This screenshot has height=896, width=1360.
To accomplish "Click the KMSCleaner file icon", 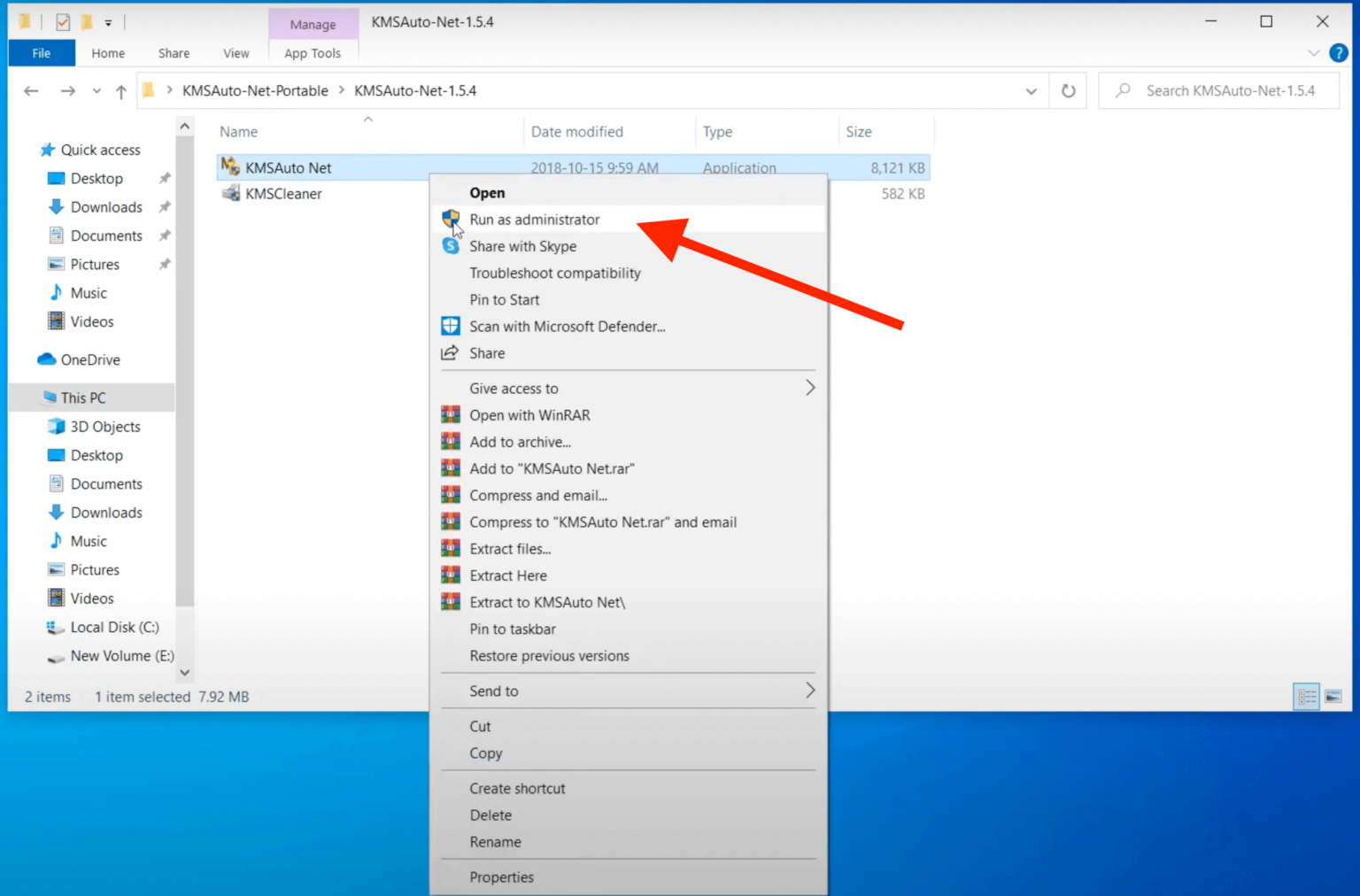I will click(x=230, y=193).
